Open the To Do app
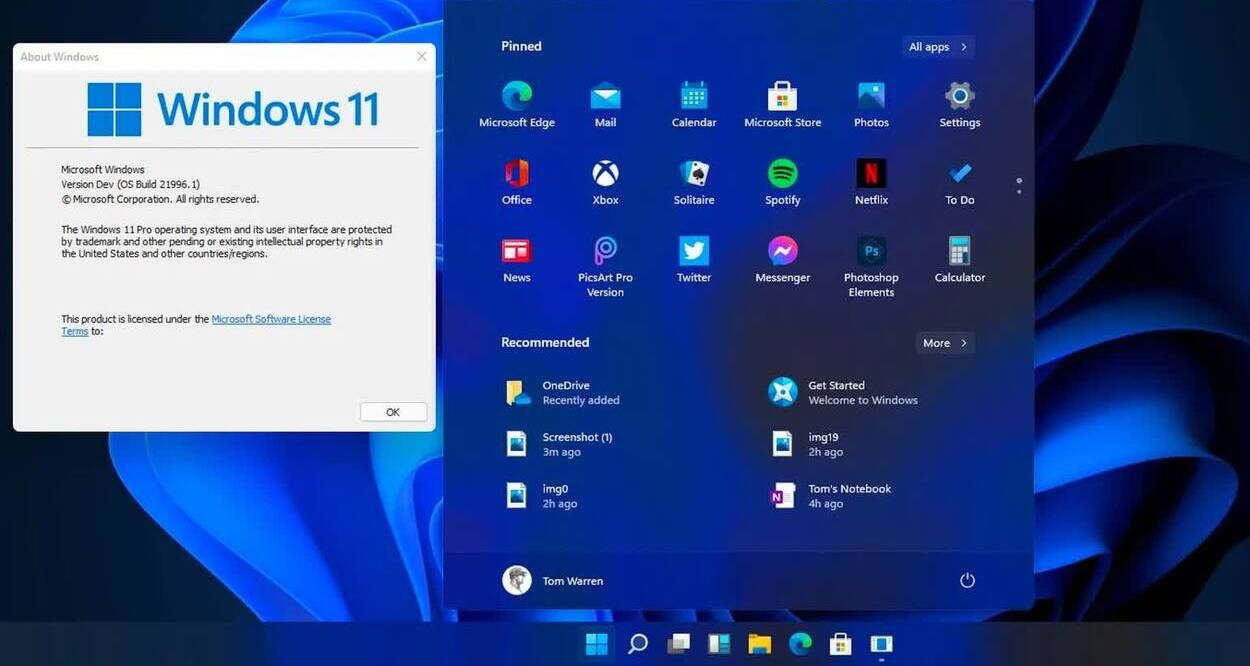 960,182
